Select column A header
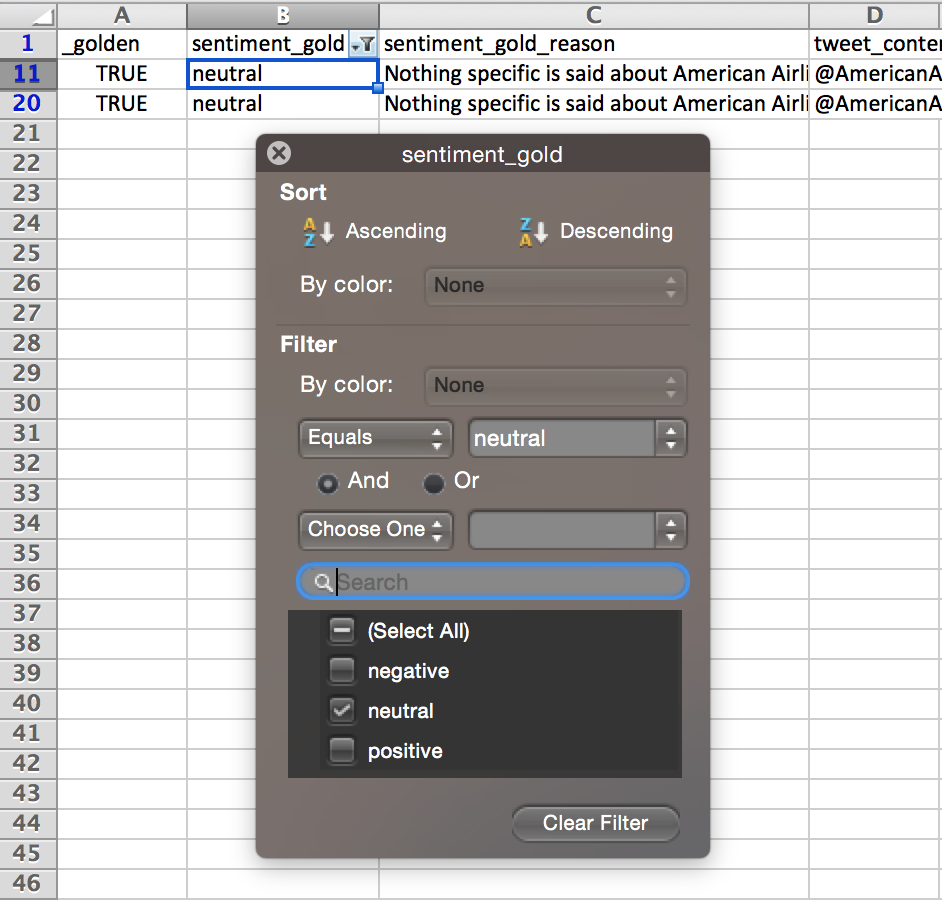942x900 pixels. click(122, 15)
